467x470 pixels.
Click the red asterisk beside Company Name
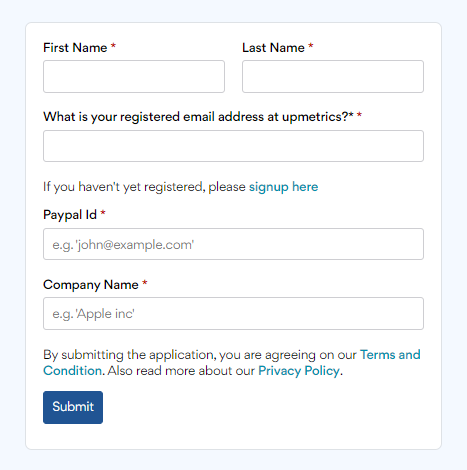click(145, 283)
